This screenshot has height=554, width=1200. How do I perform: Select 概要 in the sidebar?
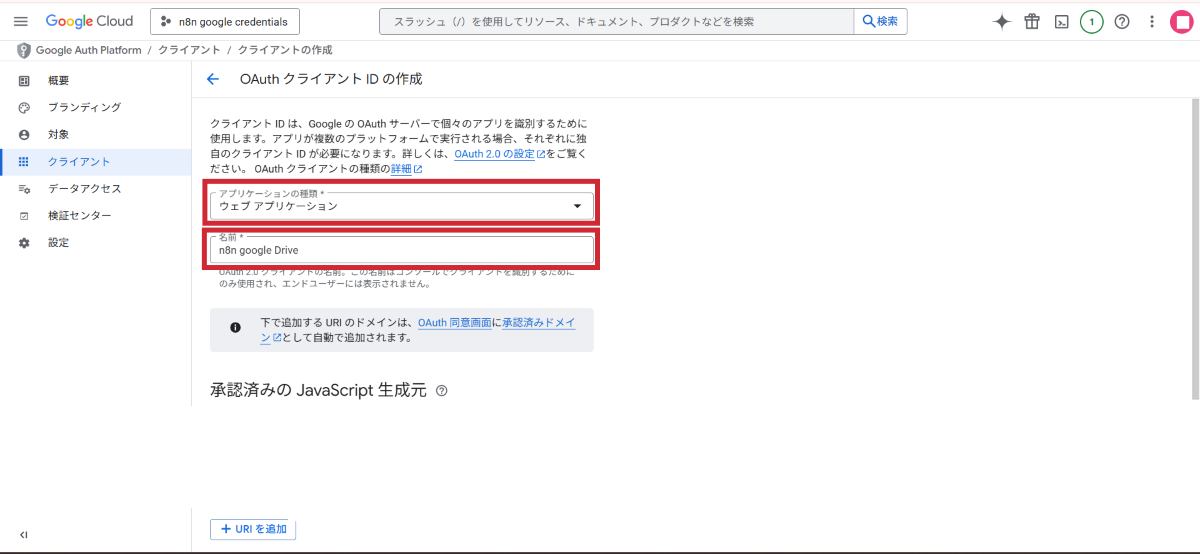58,80
